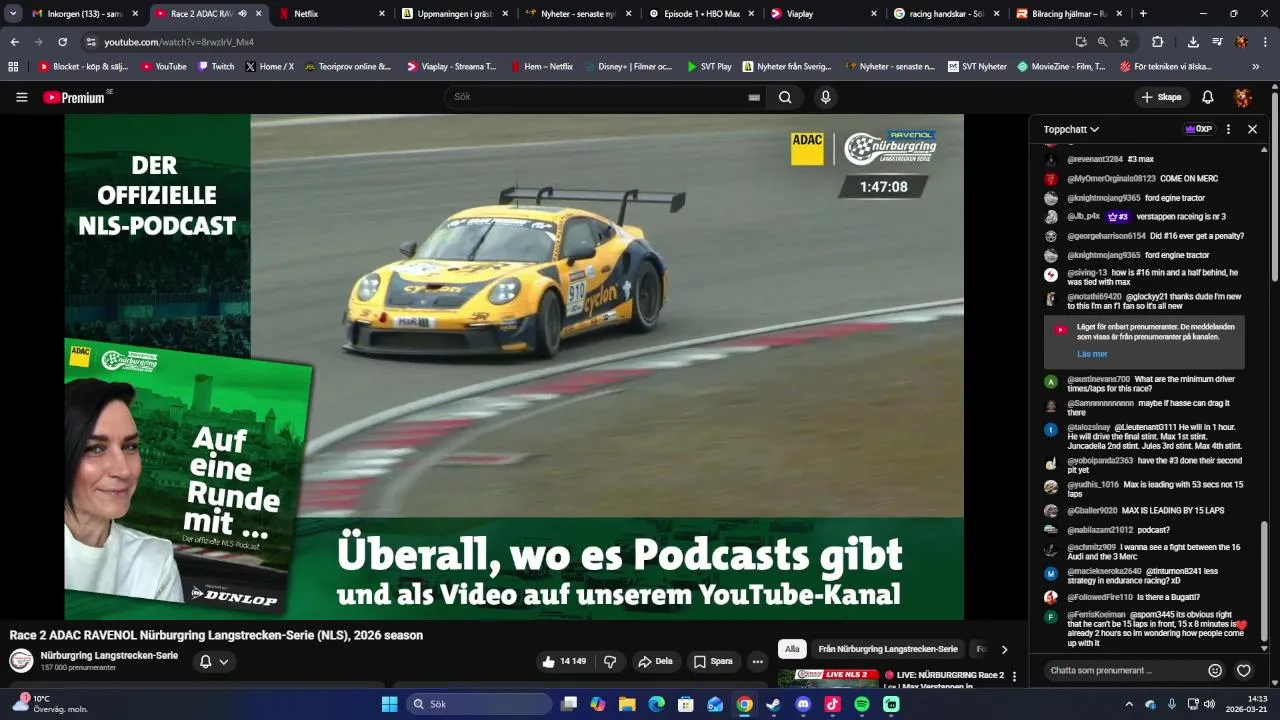Click the search magnifier button on YouTube
This screenshot has height=720, width=1280.
point(785,97)
